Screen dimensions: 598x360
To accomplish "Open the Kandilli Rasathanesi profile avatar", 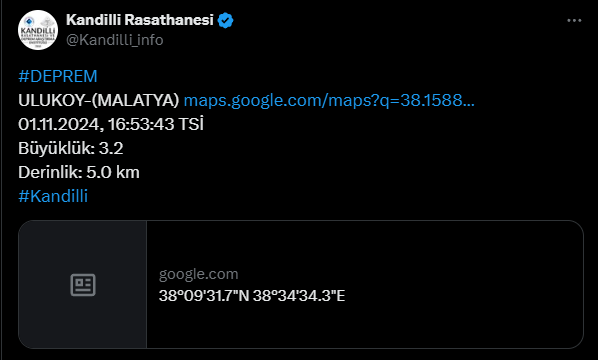I will click(38, 30).
